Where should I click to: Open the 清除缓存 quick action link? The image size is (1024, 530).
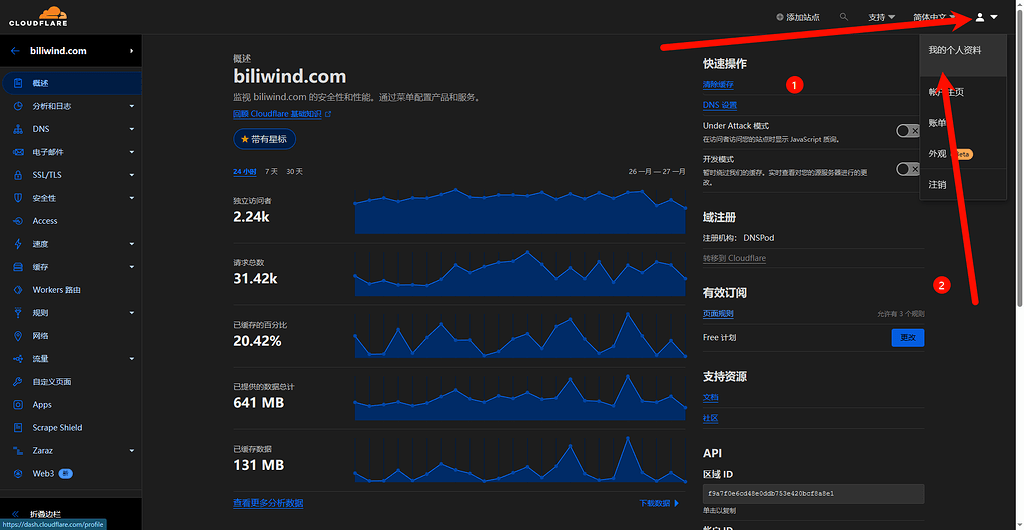[718, 85]
